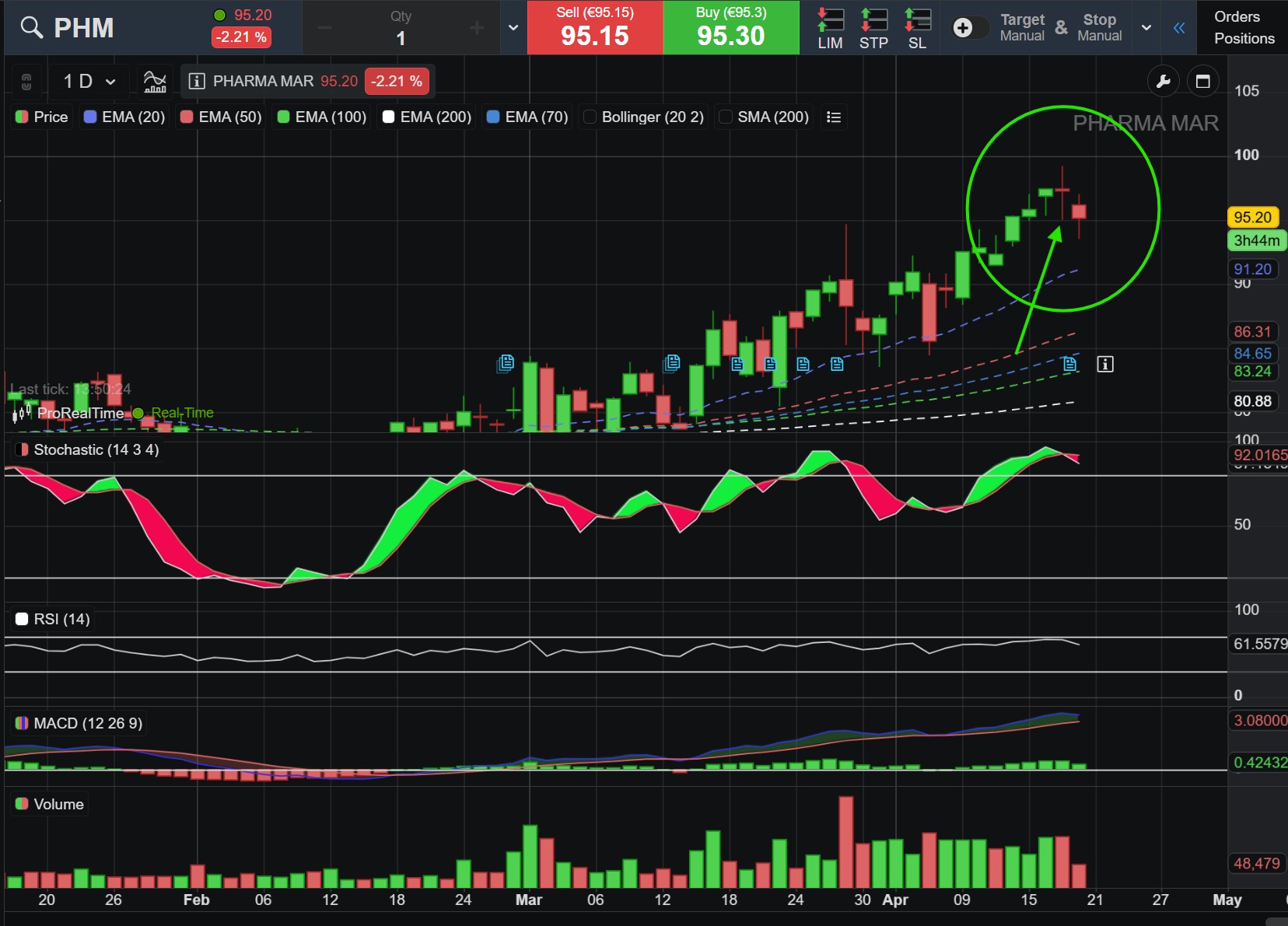Click the PHM symbol search magnifier icon

[31, 28]
